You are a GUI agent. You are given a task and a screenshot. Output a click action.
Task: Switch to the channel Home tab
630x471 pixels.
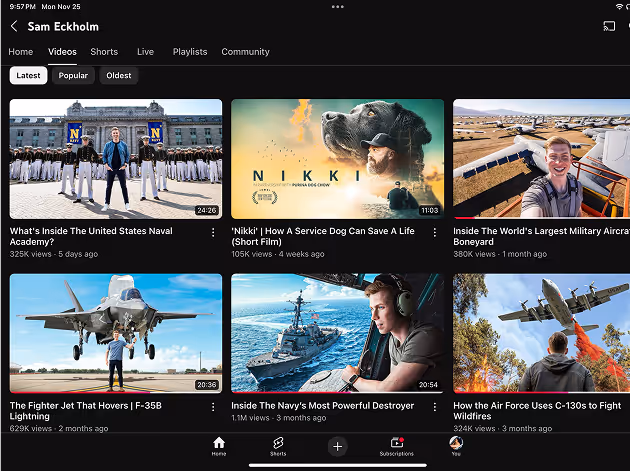[x=21, y=52]
